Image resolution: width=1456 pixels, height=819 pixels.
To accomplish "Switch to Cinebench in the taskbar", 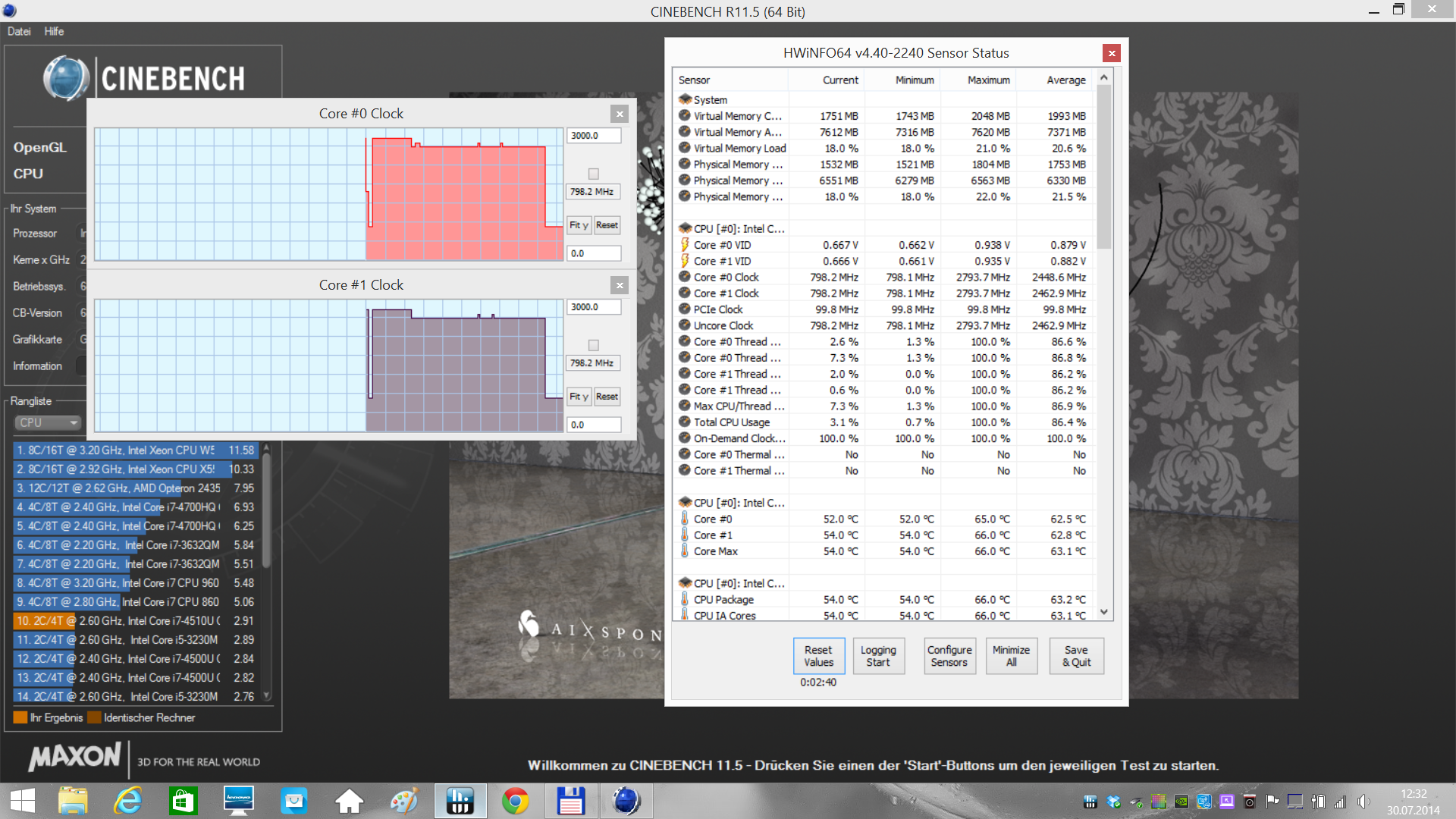I will pos(626,801).
